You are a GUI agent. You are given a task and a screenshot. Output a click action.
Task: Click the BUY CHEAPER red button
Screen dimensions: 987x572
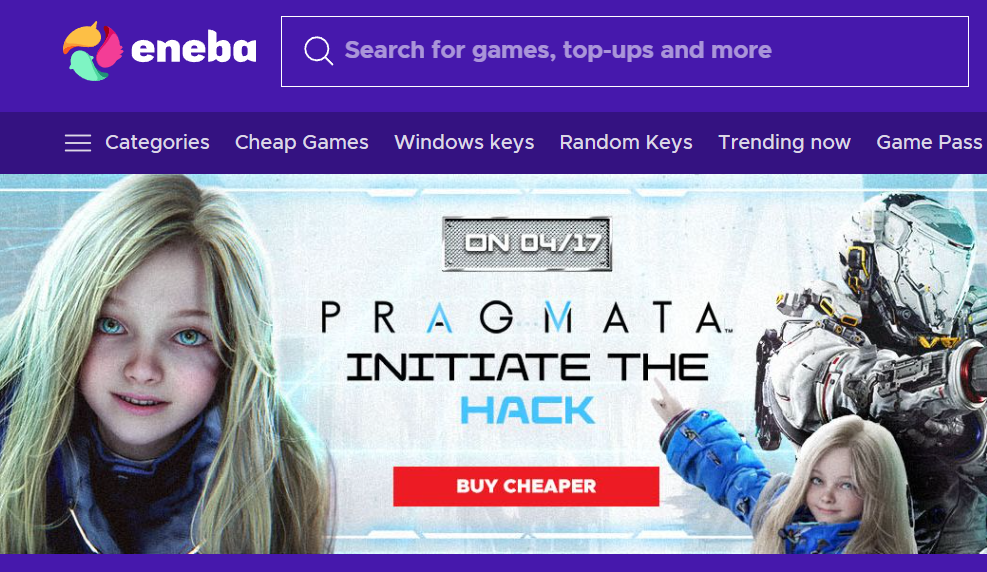point(526,486)
